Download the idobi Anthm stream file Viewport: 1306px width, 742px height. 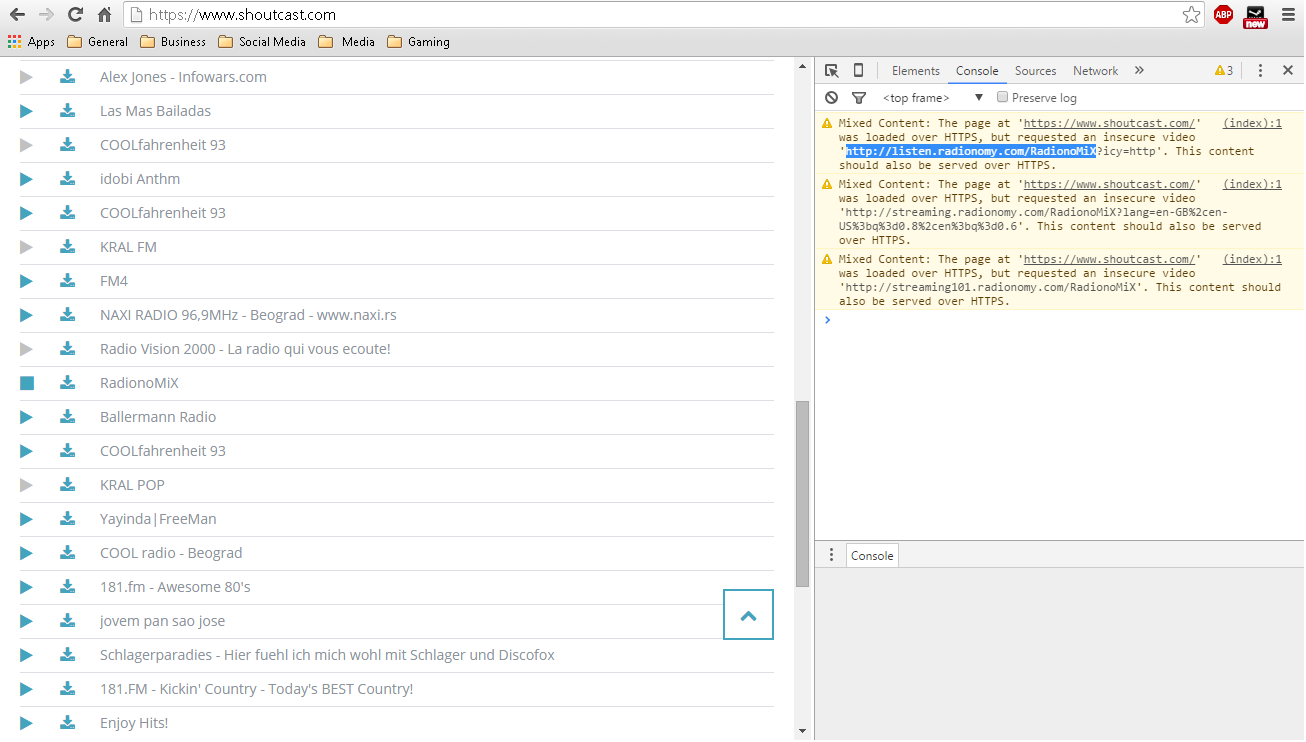tap(67, 179)
